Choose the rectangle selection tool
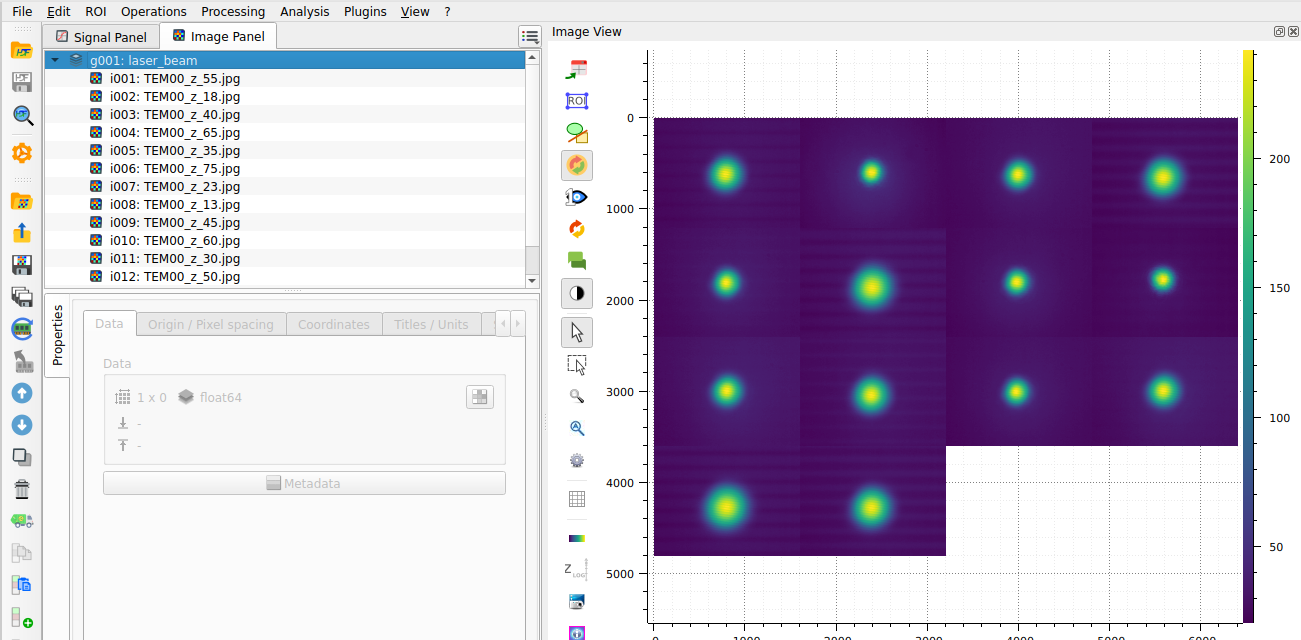Screen dimensions: 1301x640 [x=577, y=364]
